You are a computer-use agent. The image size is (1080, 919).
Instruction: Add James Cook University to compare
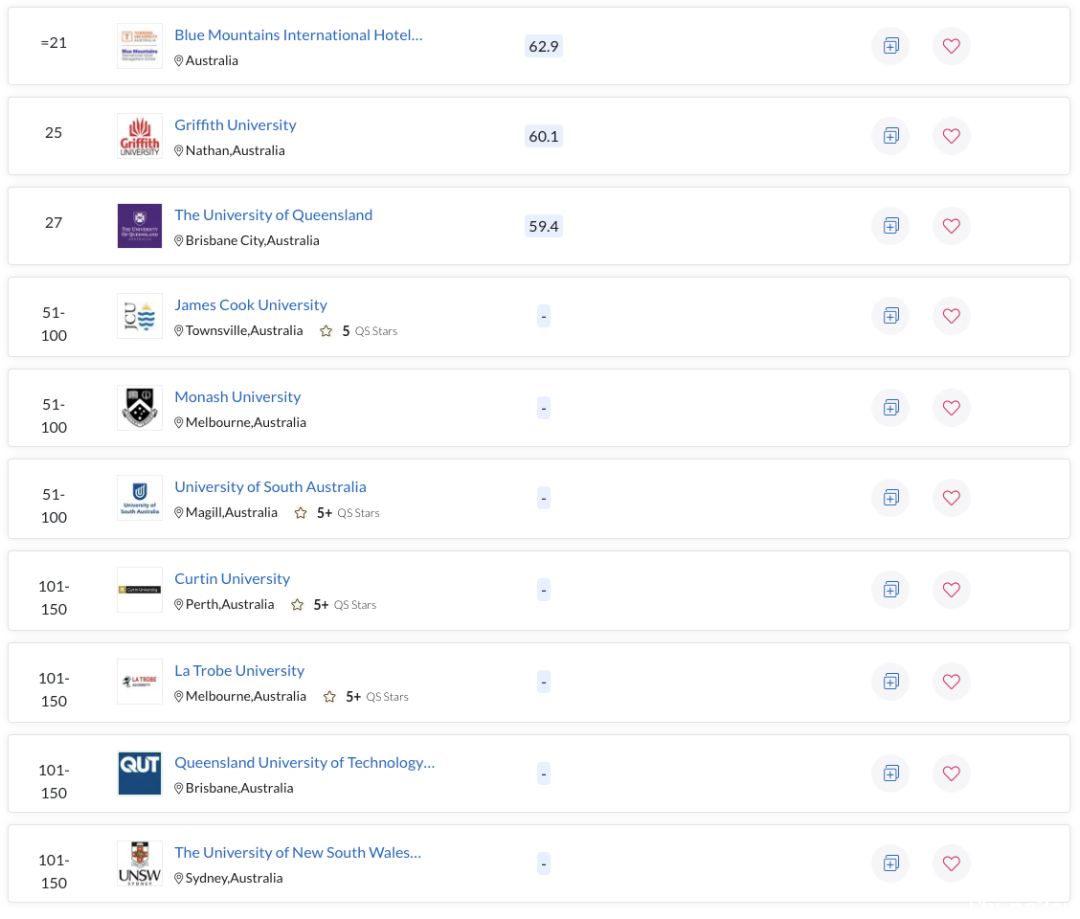click(890, 316)
